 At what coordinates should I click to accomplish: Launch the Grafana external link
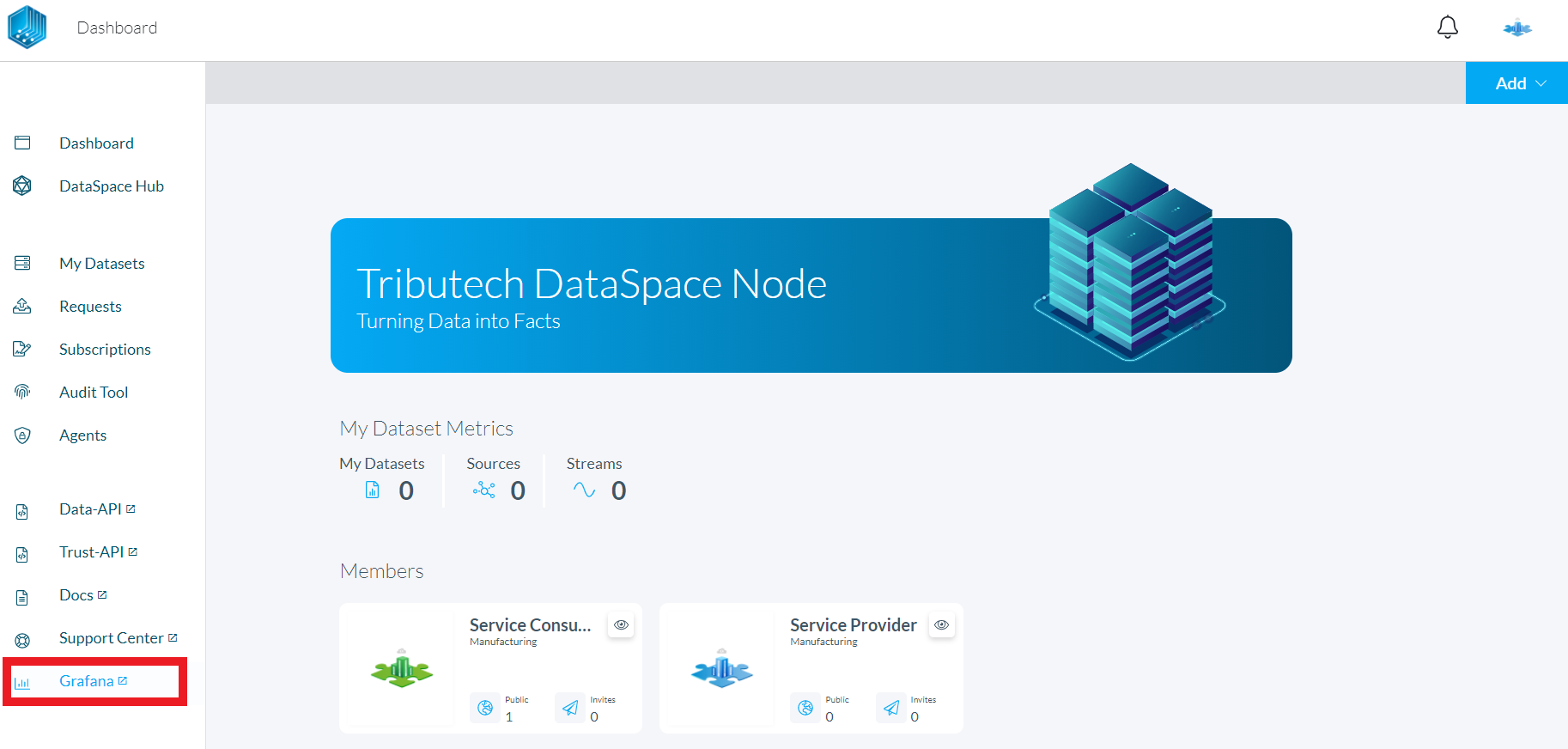click(x=94, y=681)
